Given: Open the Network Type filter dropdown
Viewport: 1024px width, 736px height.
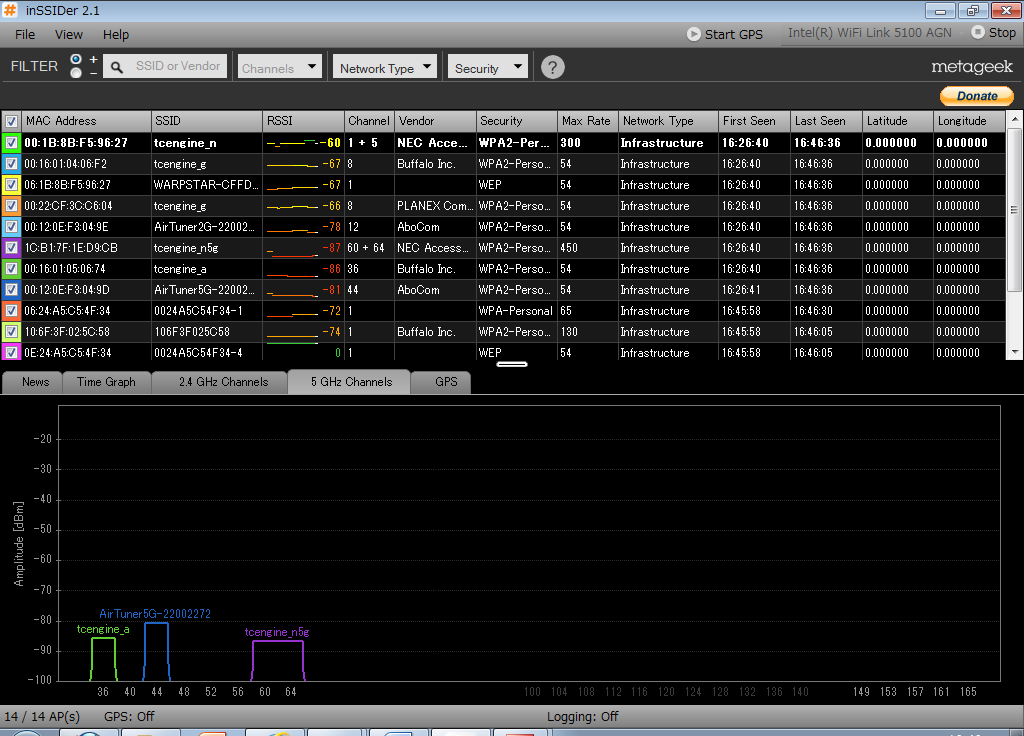Looking at the screenshot, I should [385, 67].
